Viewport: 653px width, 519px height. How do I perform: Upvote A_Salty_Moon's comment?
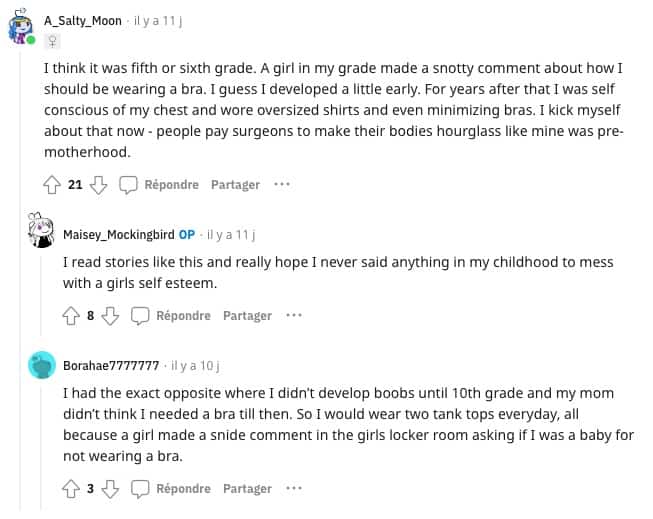point(52,185)
